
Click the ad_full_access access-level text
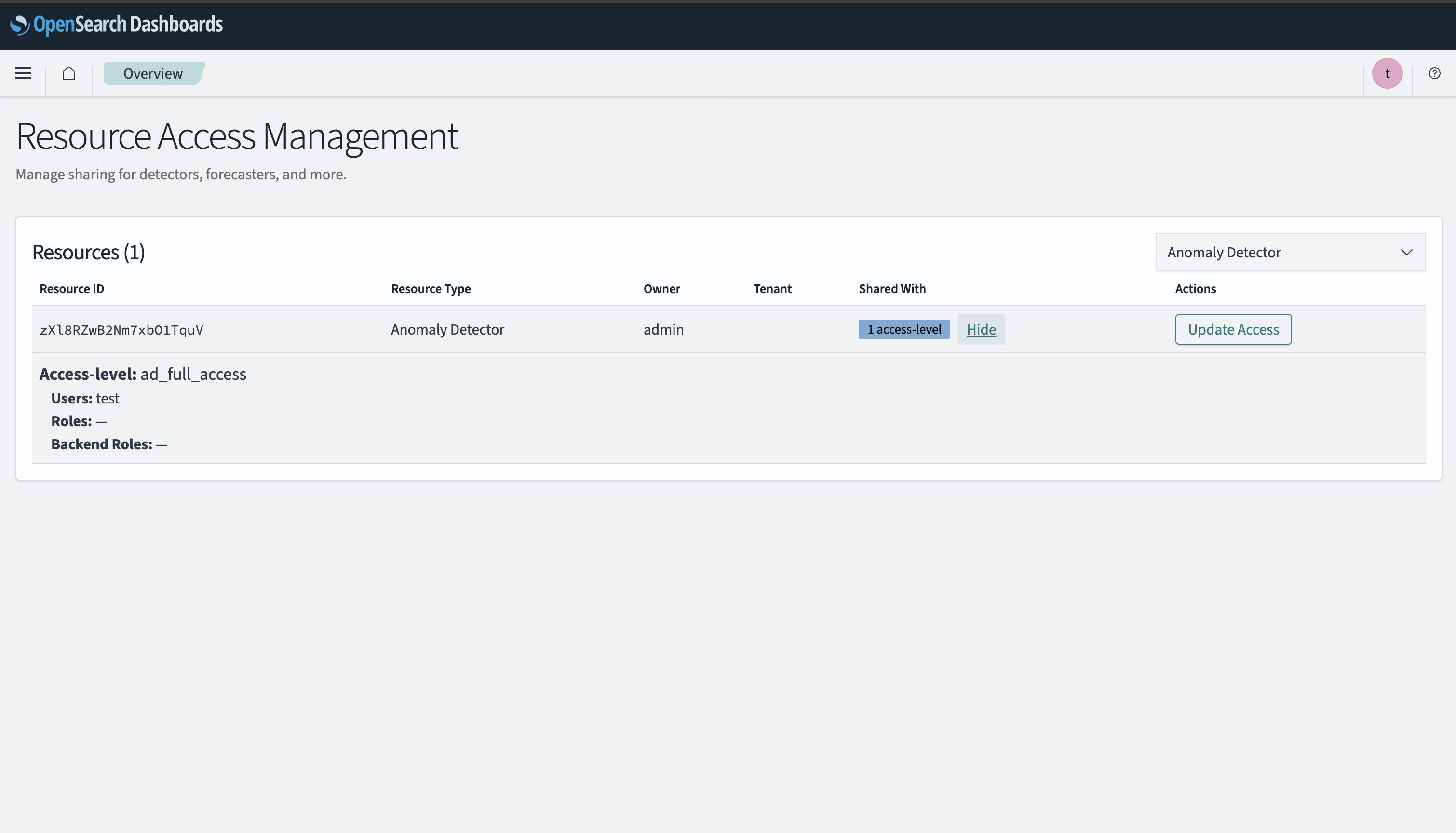pyautogui.click(x=193, y=374)
